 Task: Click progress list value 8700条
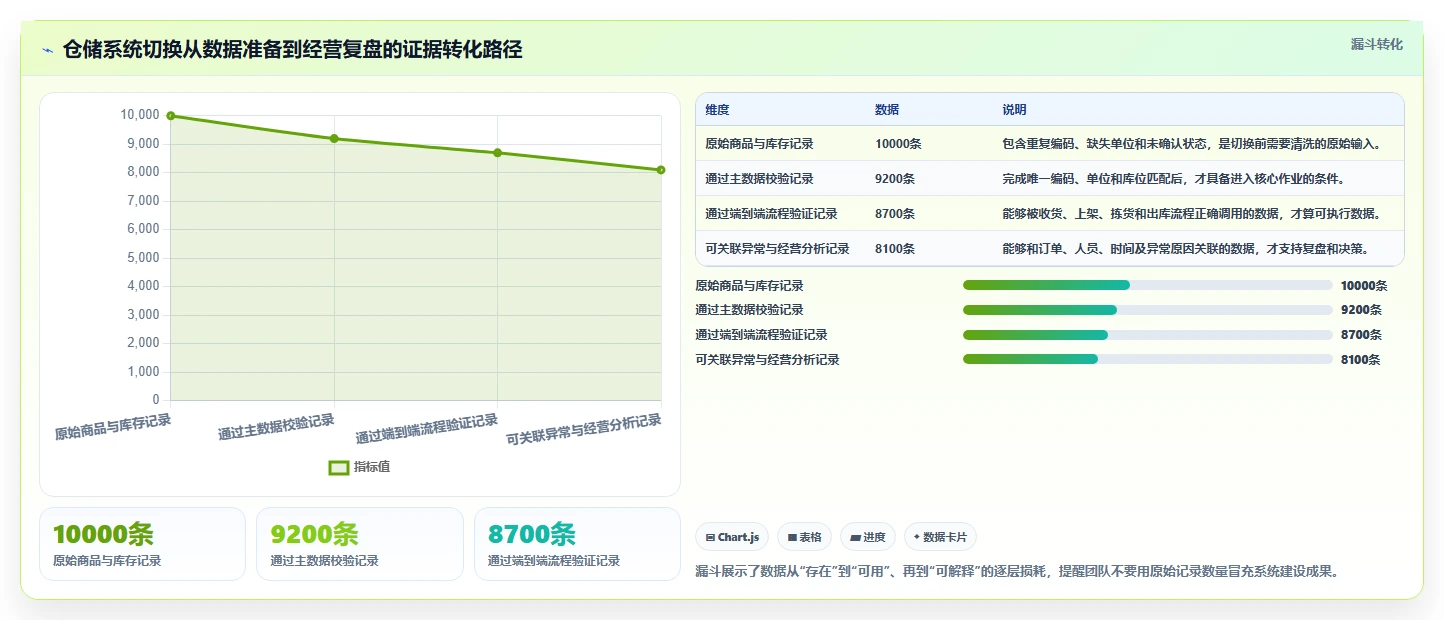1361,335
